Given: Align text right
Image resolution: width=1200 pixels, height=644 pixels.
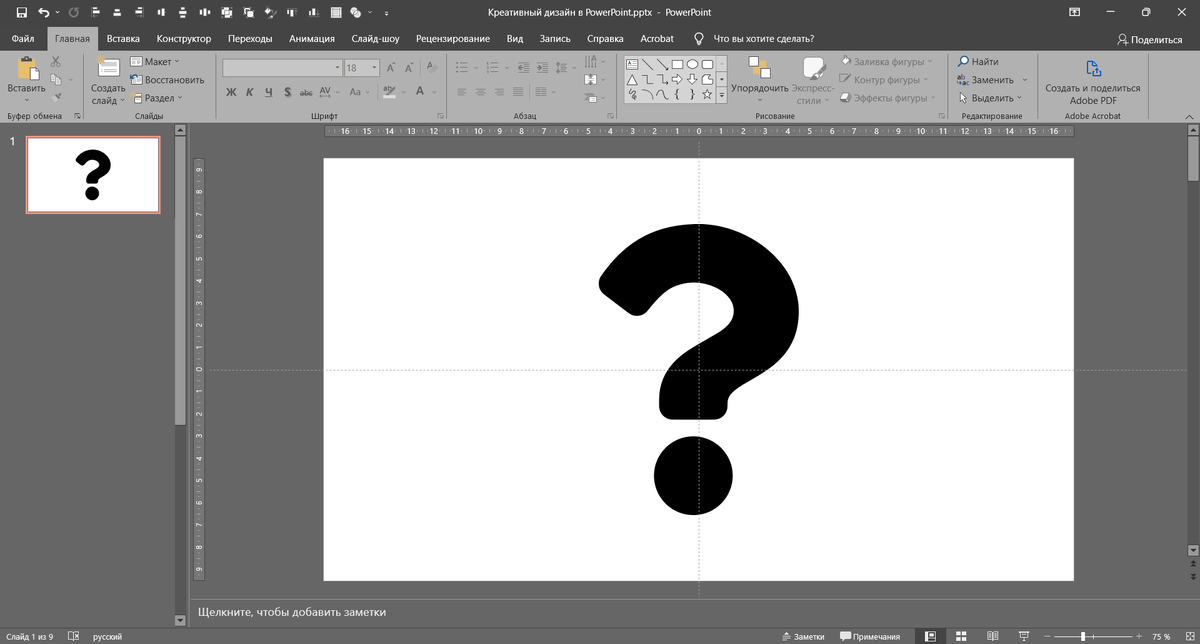Looking at the screenshot, I should coord(500,92).
